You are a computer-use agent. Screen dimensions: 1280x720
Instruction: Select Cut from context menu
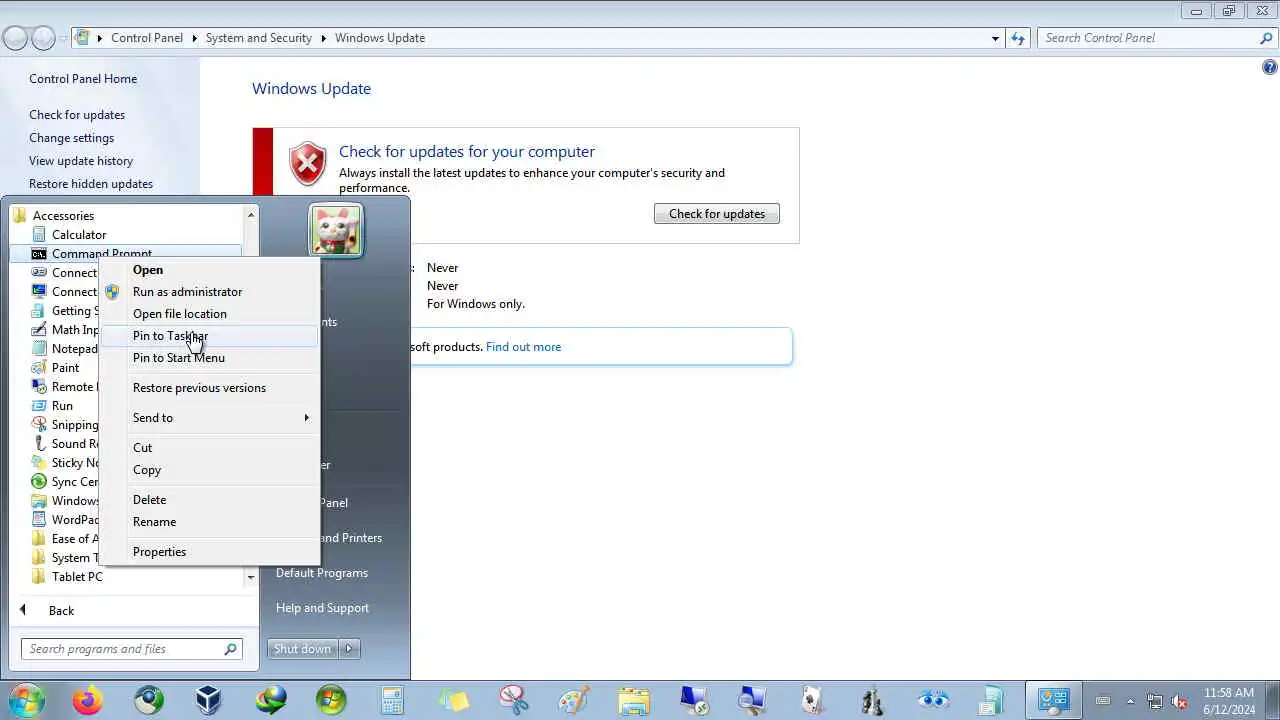143,448
